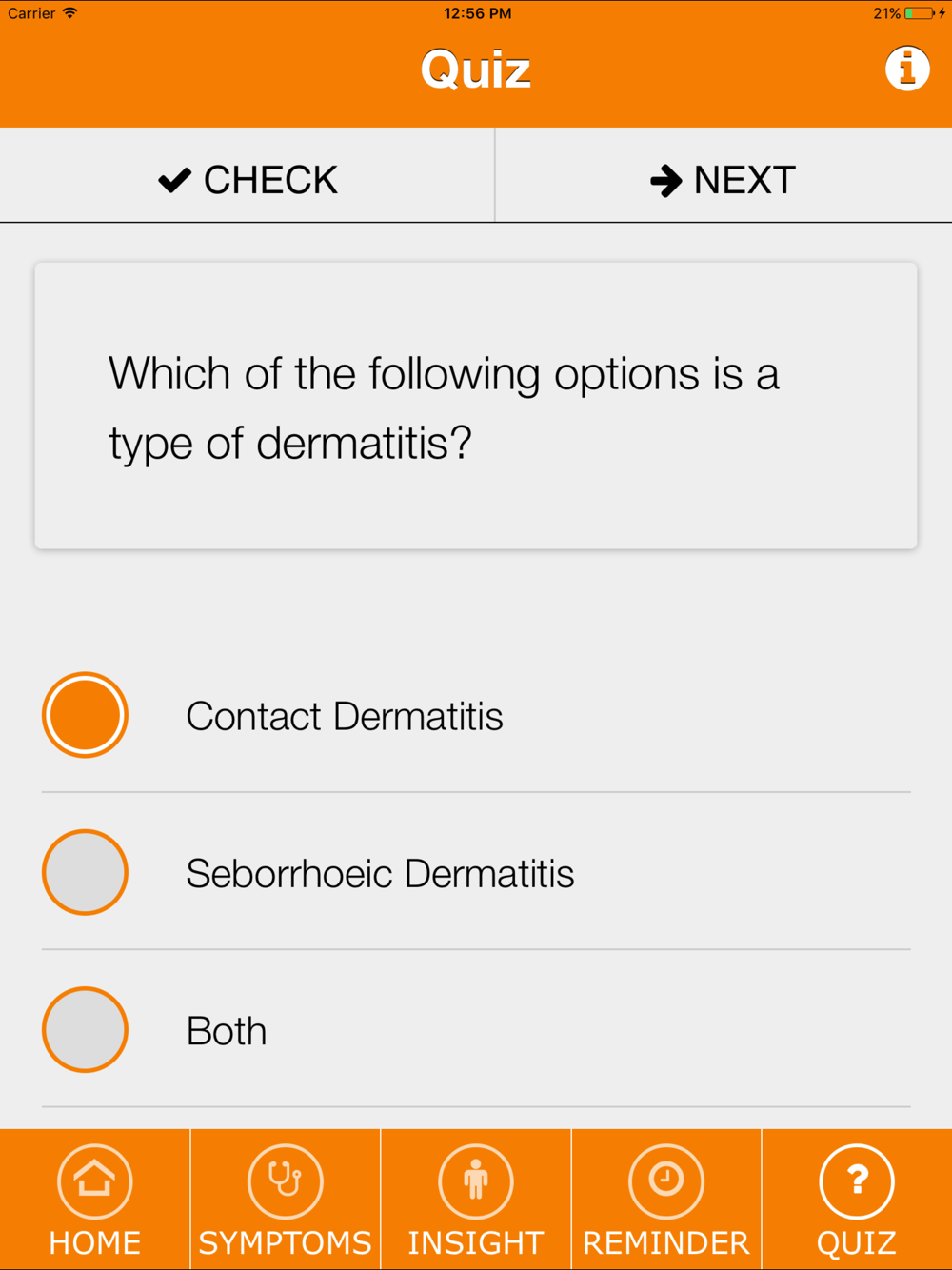
Task: Open Insight via person icon
Action: tap(476, 1181)
